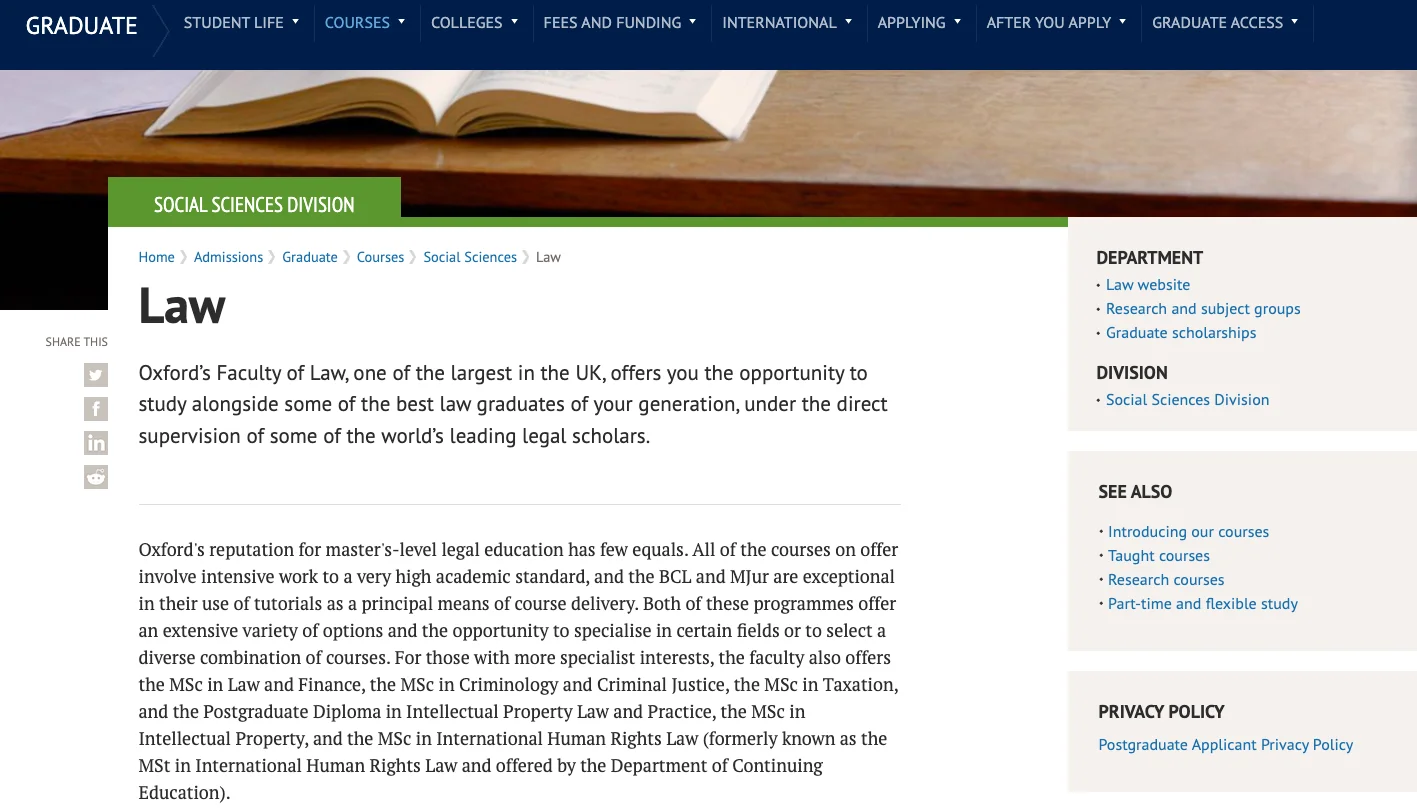Open the International navigation menu
Viewport: 1417px width, 810px height.
tap(787, 22)
